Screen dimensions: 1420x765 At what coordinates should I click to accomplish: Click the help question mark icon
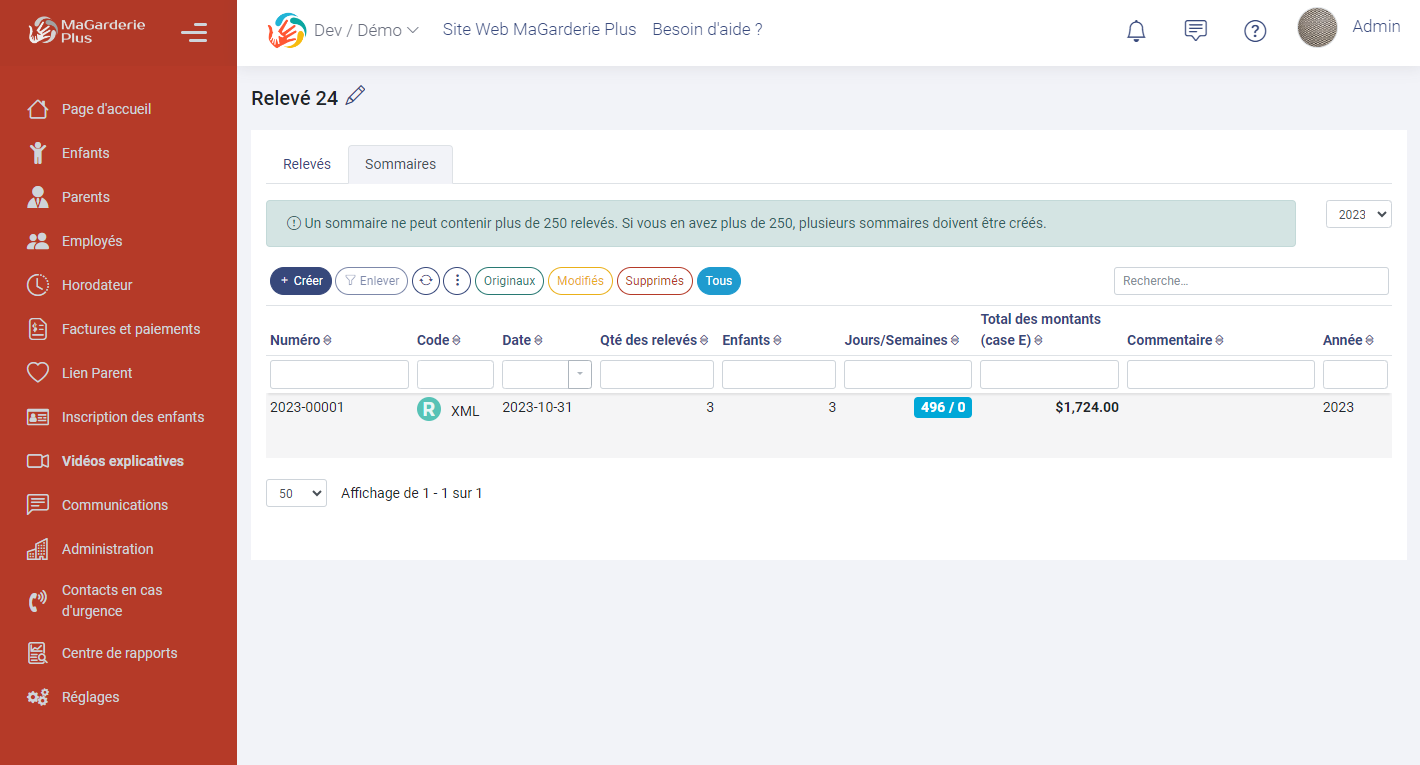[x=1255, y=31]
